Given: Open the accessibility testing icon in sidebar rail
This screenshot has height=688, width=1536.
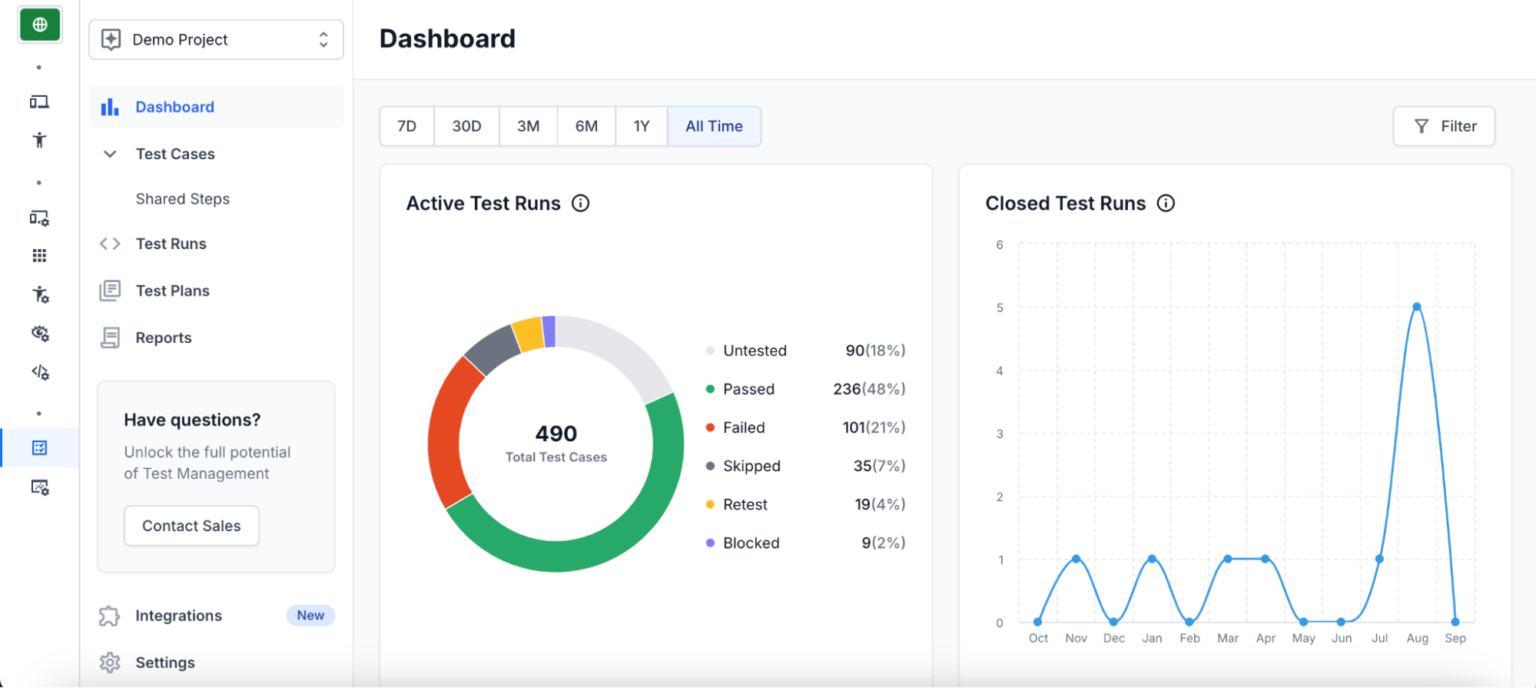Looking at the screenshot, I should click(39, 140).
